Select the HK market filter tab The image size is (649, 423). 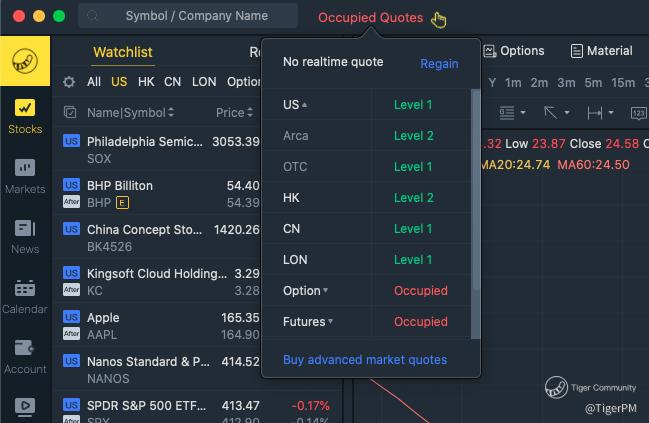146,82
